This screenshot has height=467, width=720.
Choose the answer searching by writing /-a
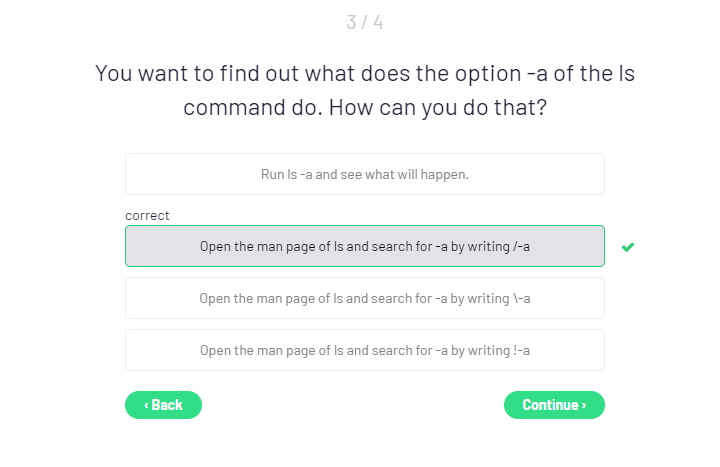(x=364, y=246)
